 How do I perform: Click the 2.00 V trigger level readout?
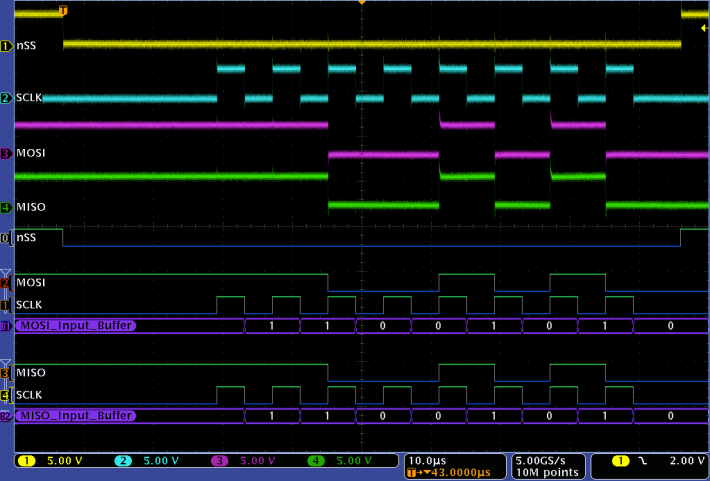[687, 461]
